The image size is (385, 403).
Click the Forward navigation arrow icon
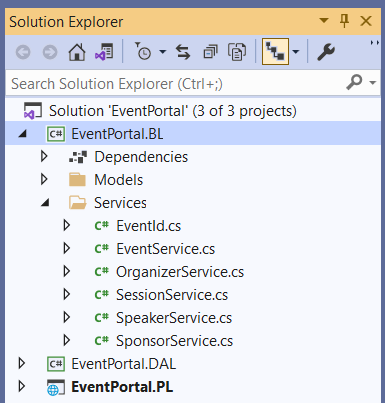(x=50, y=52)
